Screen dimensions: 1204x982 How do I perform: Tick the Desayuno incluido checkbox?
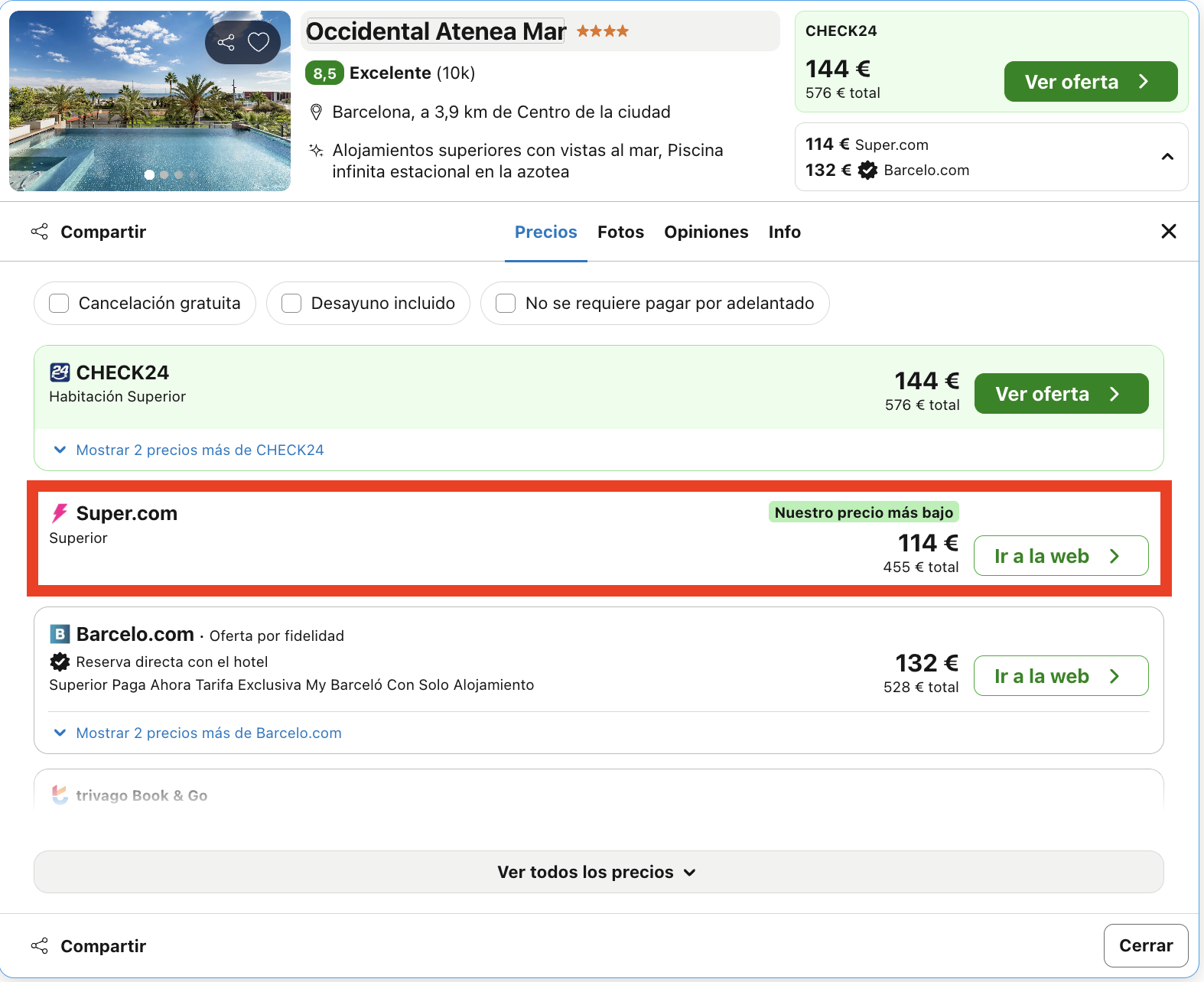coord(291,304)
